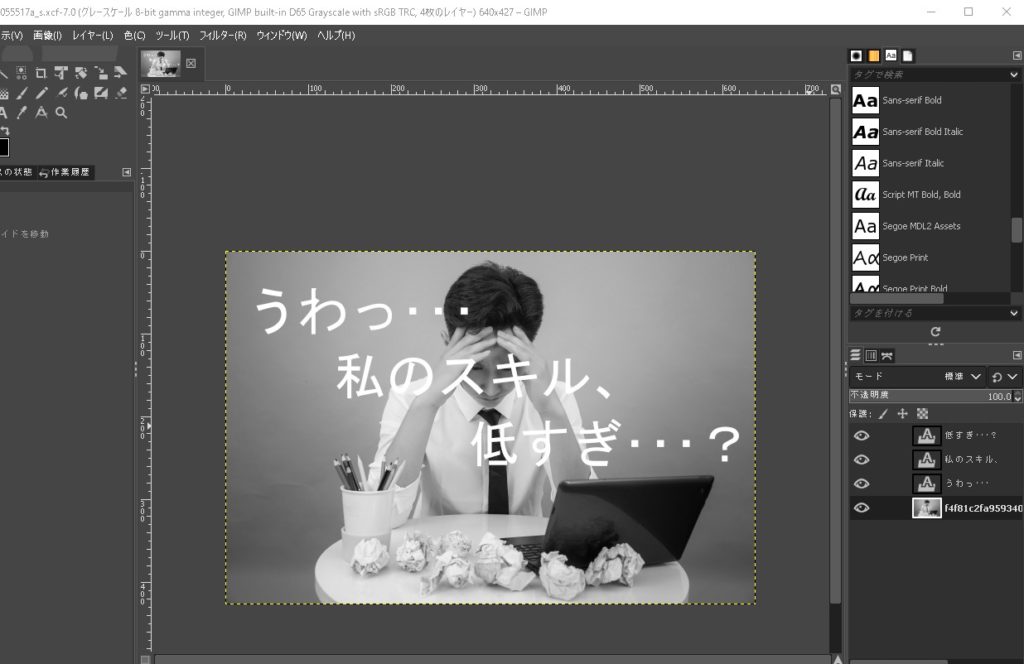Viewport: 1024px width, 664px height.
Task: Open the フィルター(R) menu
Action: click(222, 35)
